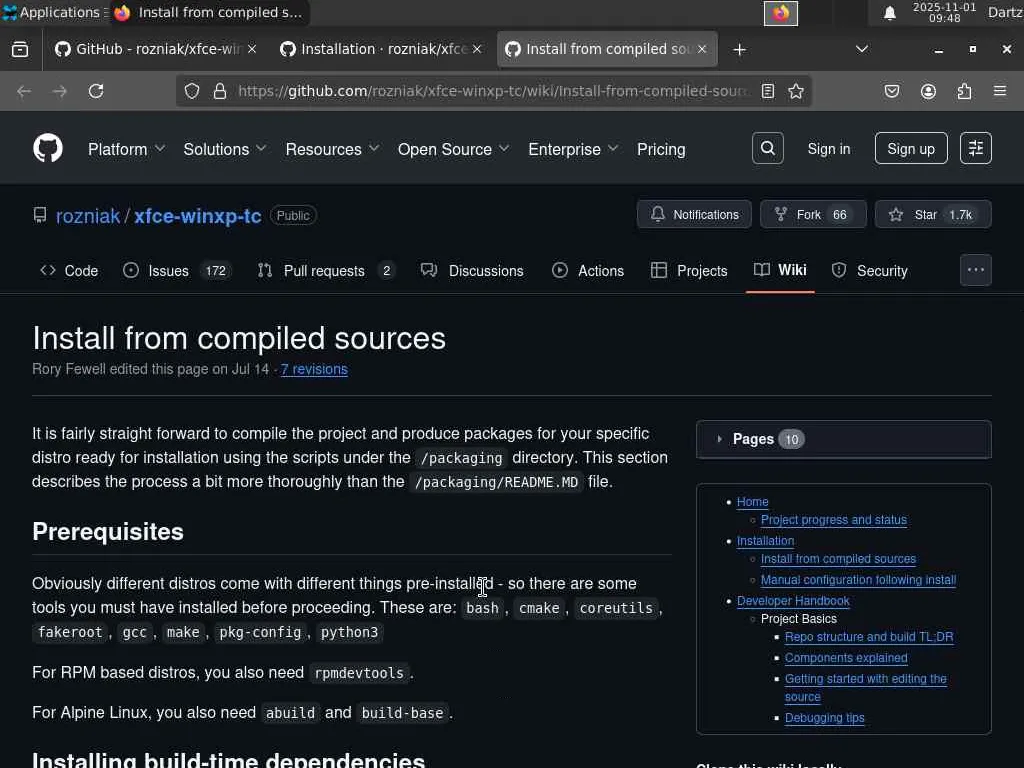Switch to the Issues tab
Screen dimensions: 1024x768
coord(168,271)
